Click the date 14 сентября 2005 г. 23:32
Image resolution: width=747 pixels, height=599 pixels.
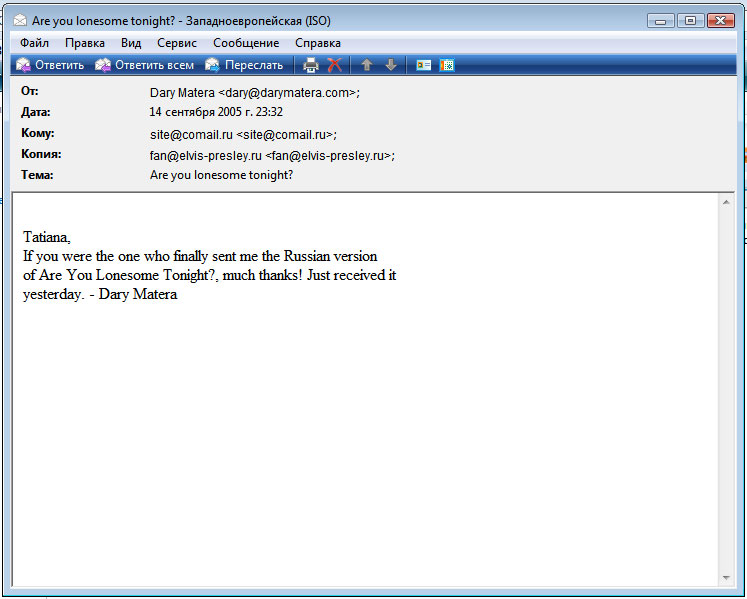pyautogui.click(x=216, y=112)
